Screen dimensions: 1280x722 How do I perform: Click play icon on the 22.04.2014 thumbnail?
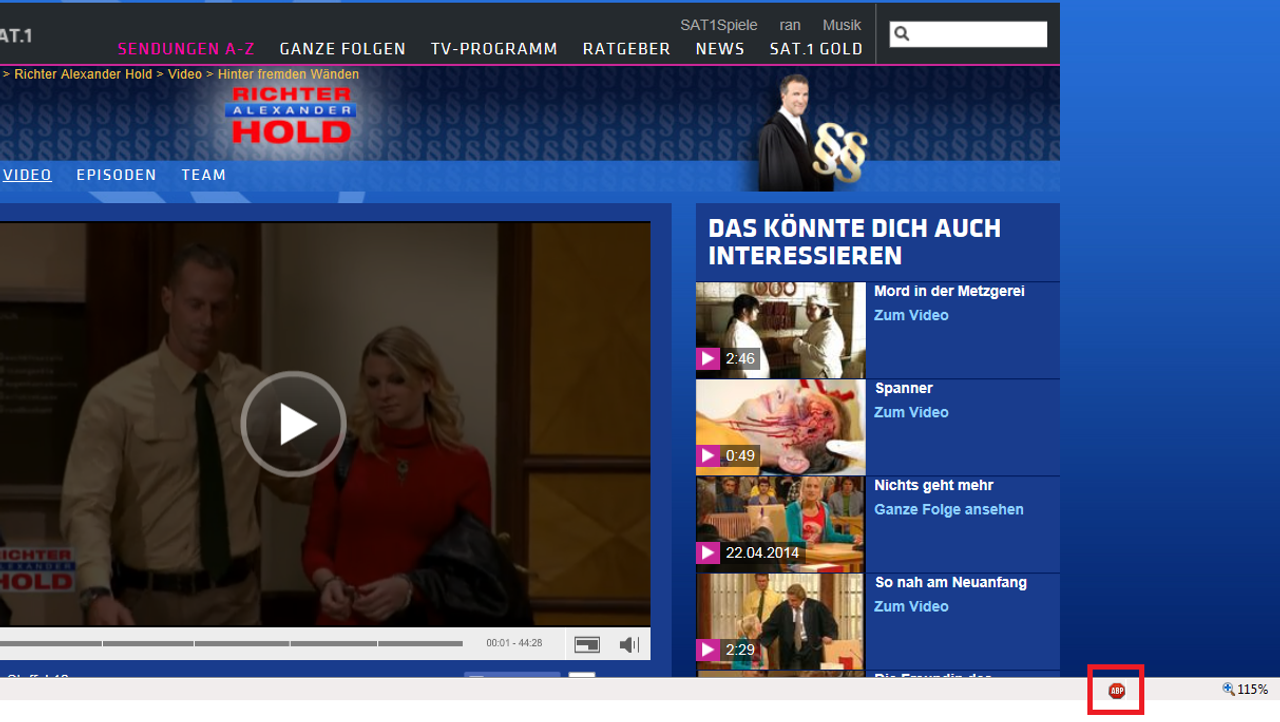tap(708, 552)
